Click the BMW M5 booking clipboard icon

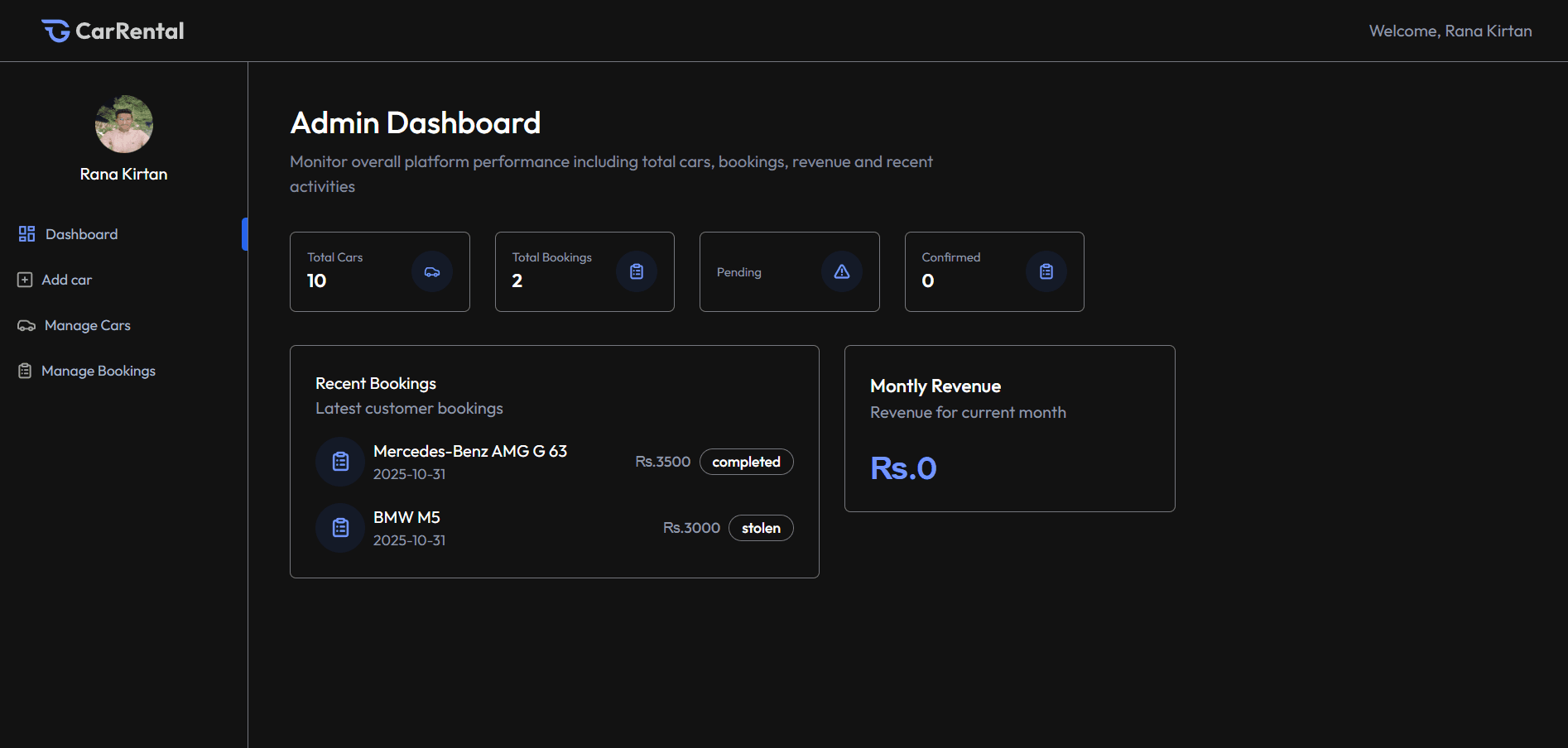click(x=340, y=528)
